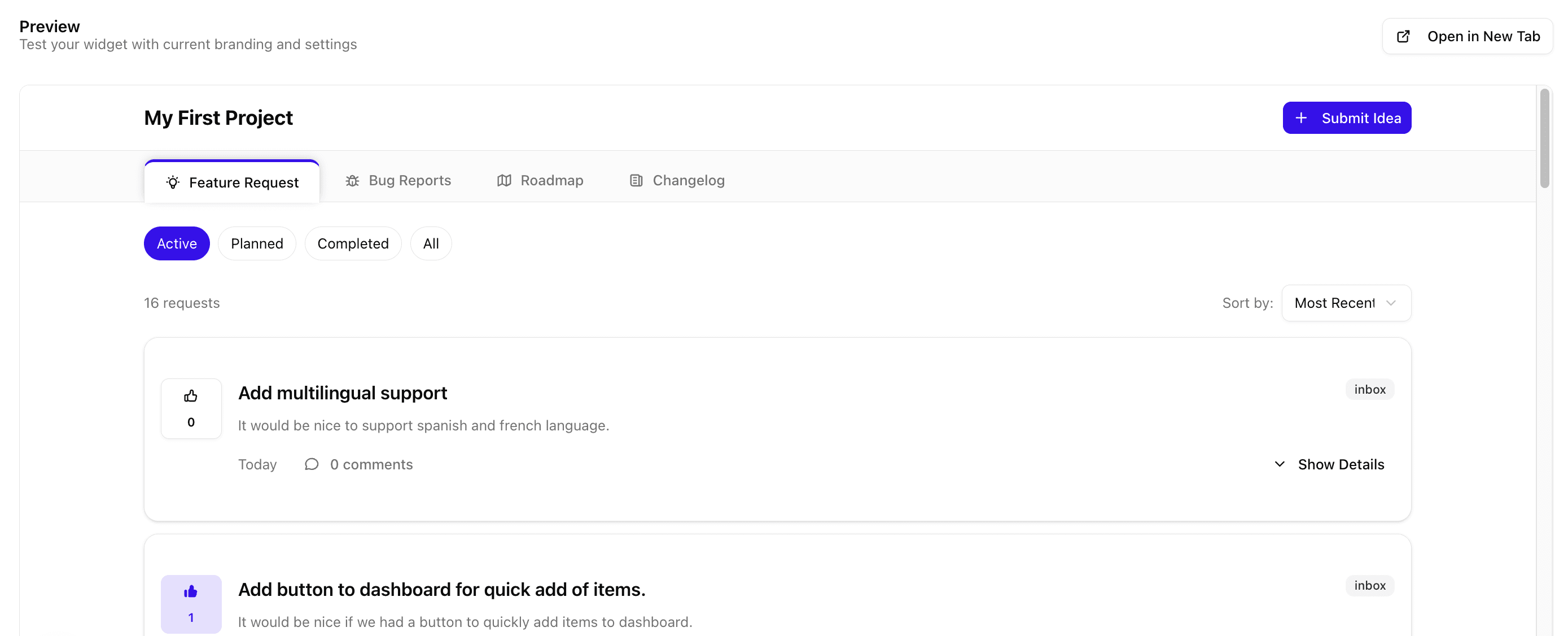Open the Most Recent sort dropdown

(1346, 303)
